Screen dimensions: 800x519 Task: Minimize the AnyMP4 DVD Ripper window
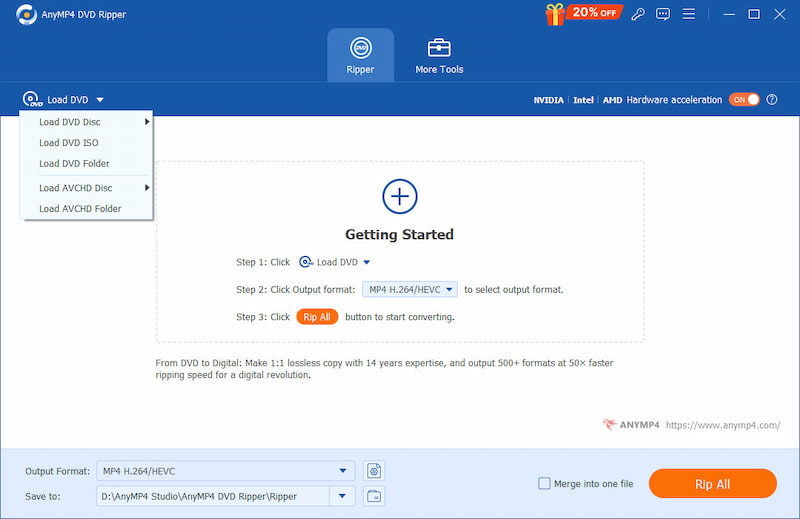click(x=729, y=14)
